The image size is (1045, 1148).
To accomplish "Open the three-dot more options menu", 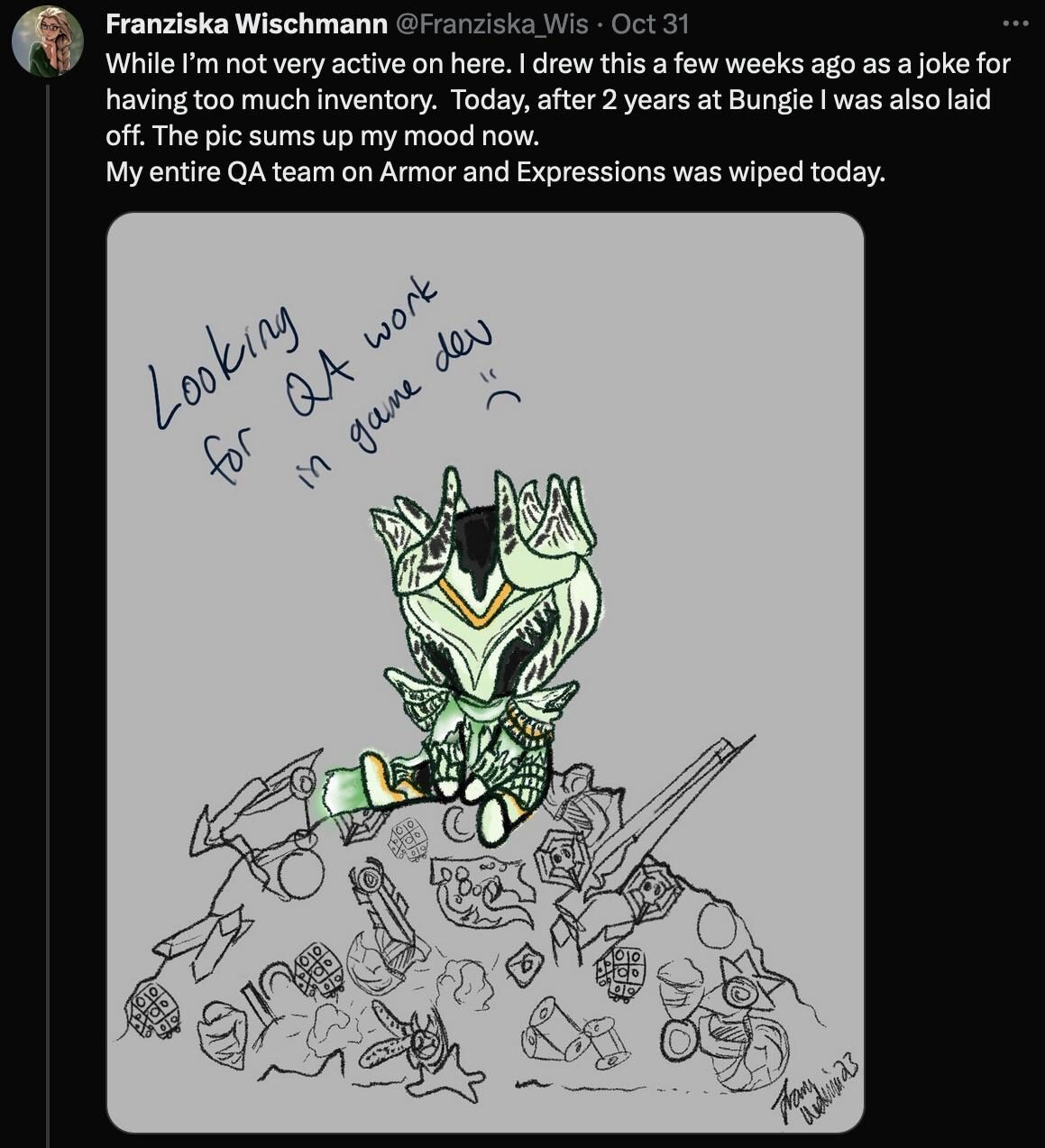I will click(x=1015, y=23).
